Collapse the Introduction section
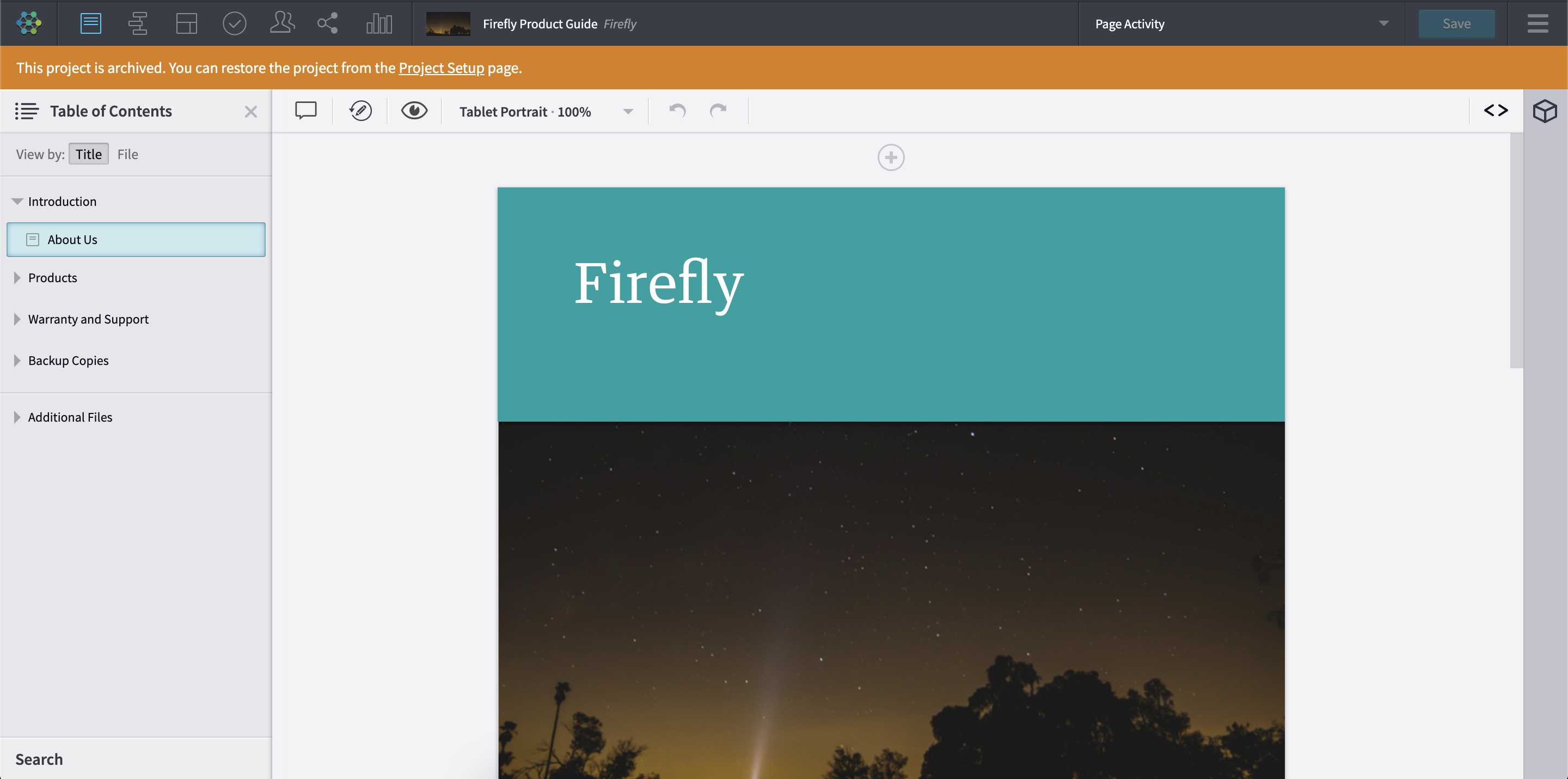1568x779 pixels. pos(17,201)
